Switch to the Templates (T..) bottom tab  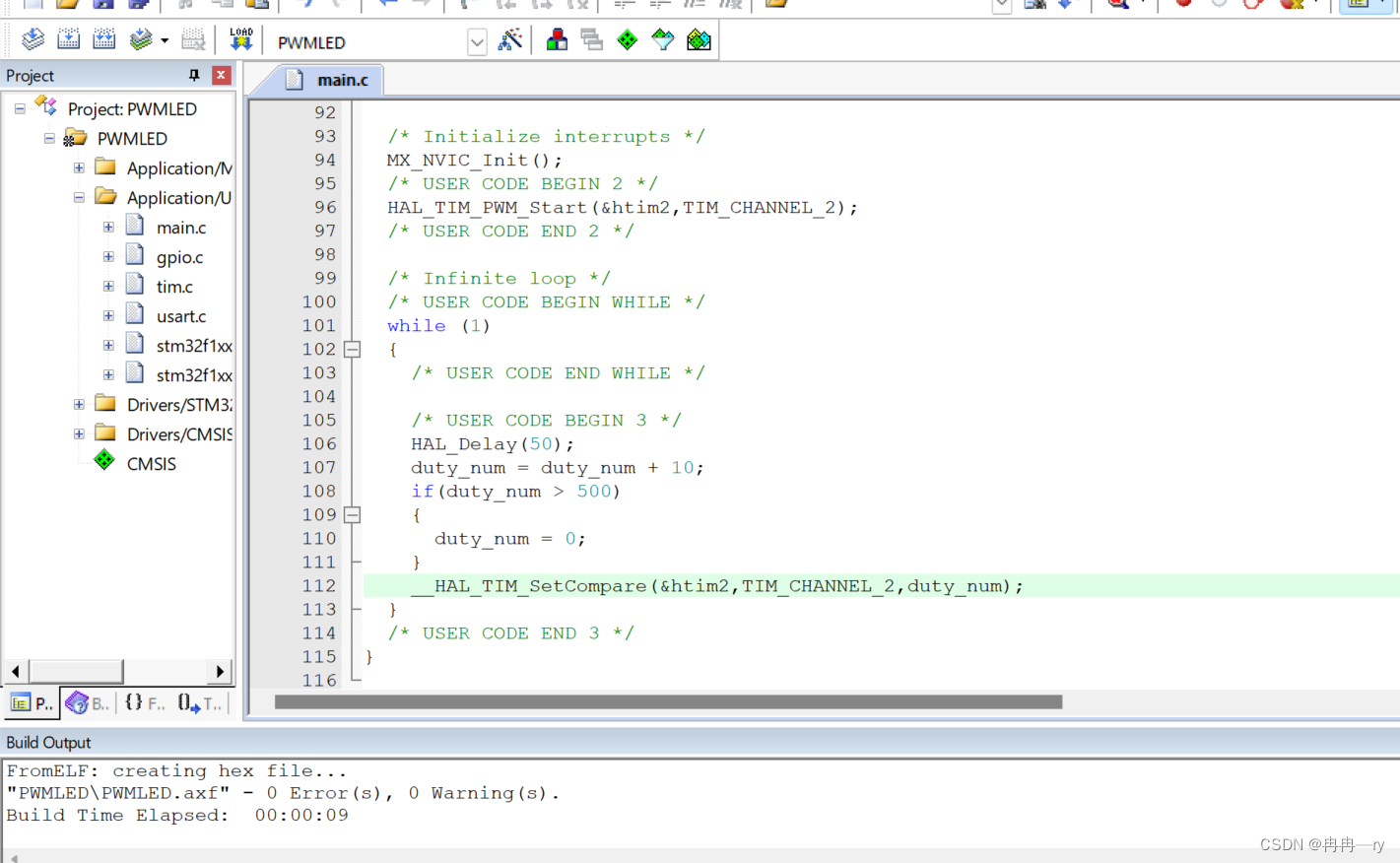[x=201, y=702]
